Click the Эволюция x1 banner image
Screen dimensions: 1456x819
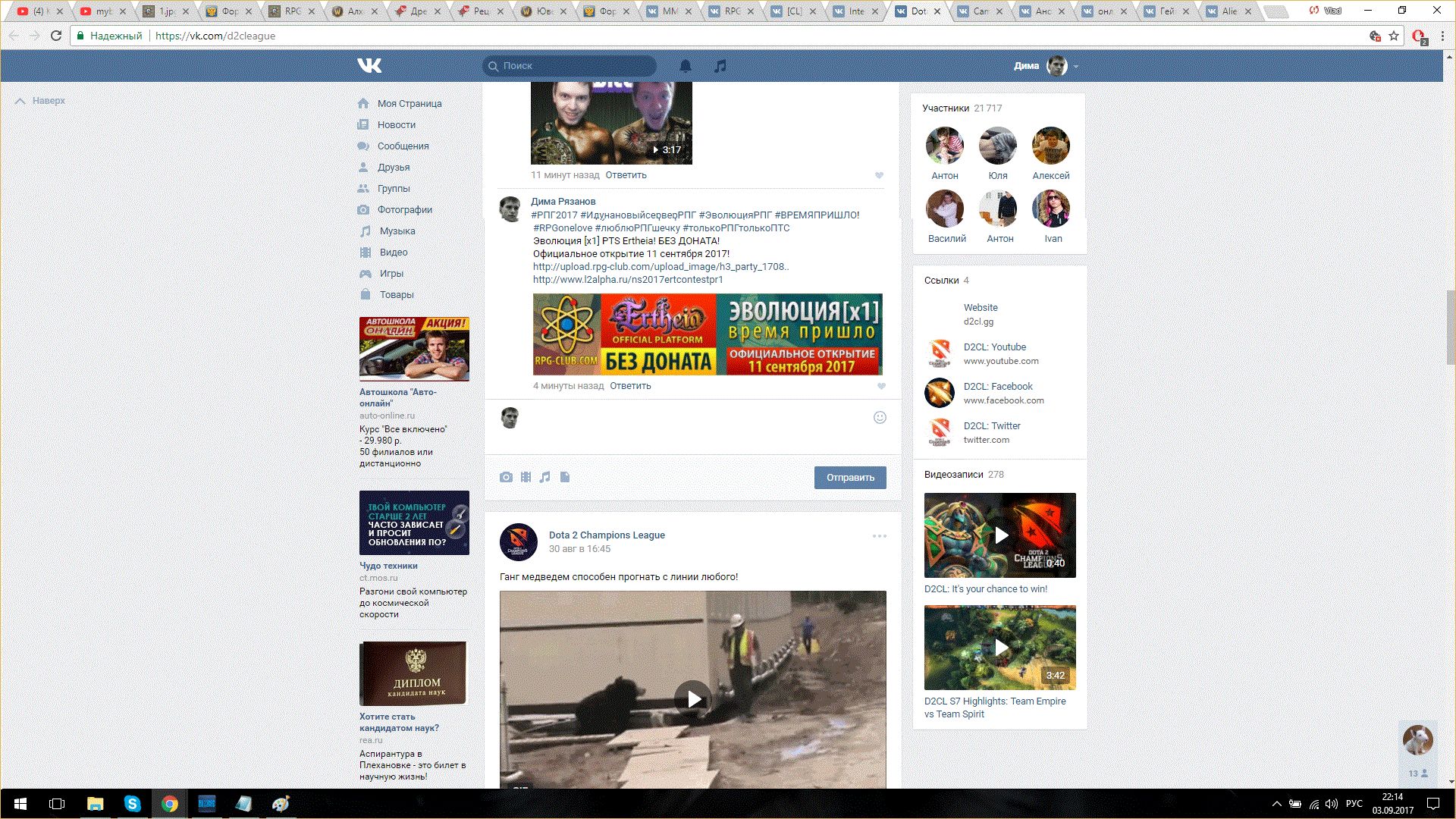708,334
